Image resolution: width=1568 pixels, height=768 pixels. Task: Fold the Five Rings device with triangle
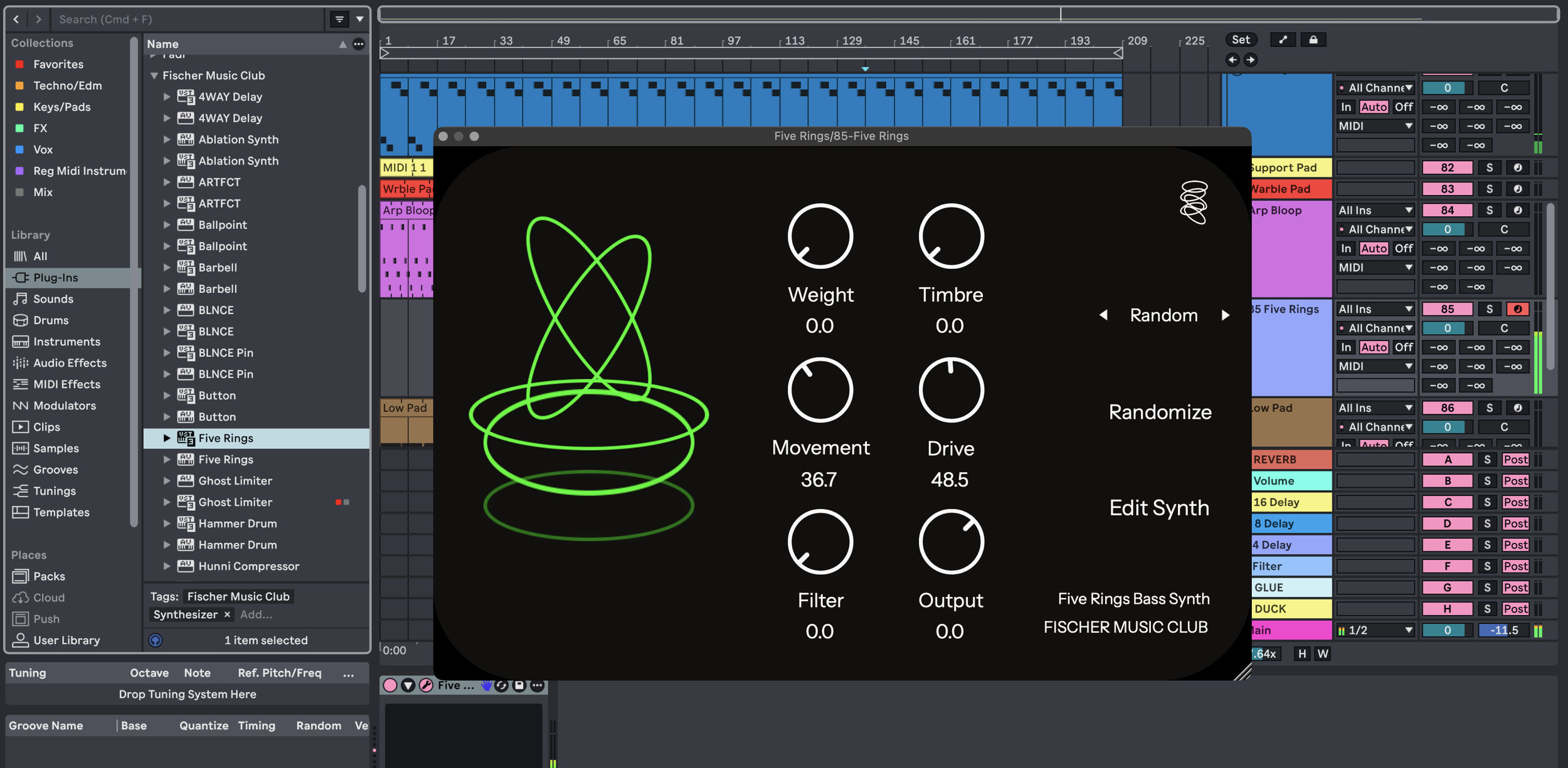(x=408, y=685)
